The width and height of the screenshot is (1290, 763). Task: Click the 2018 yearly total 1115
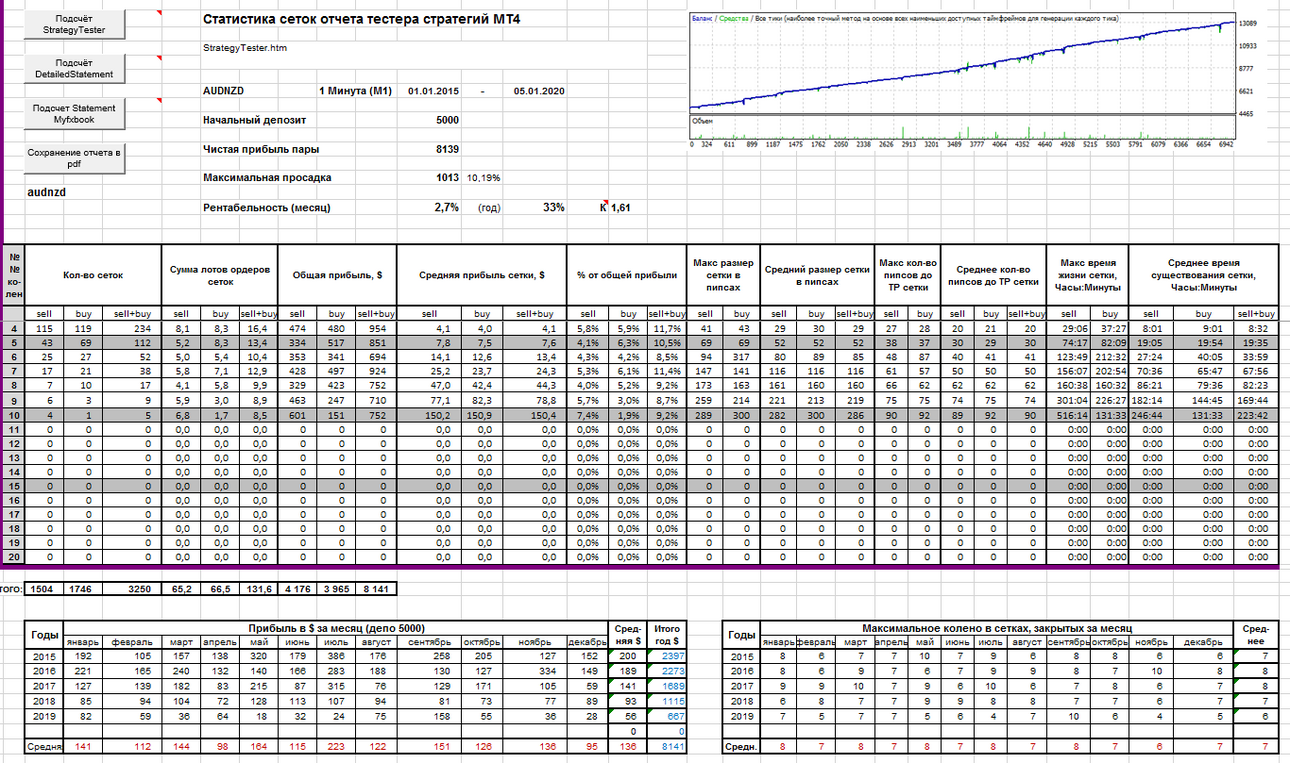pyautogui.click(x=669, y=701)
